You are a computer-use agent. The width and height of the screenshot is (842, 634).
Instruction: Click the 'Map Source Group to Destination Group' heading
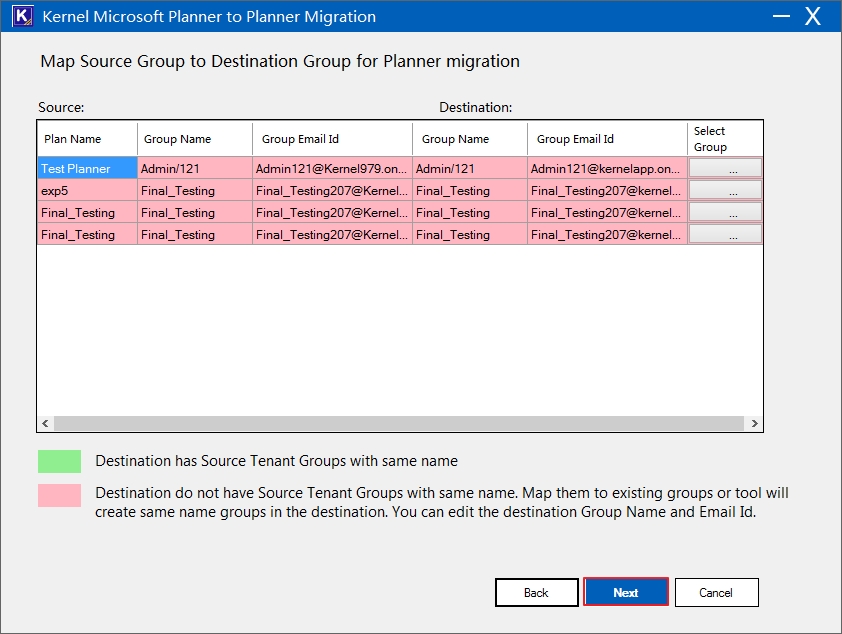coord(280,61)
